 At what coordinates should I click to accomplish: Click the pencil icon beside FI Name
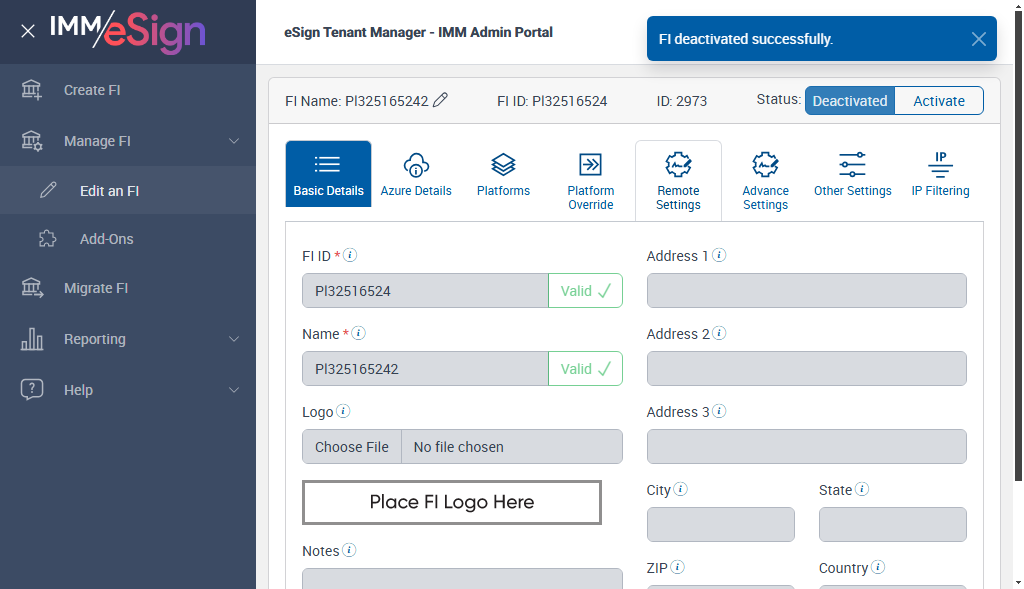pyautogui.click(x=440, y=100)
